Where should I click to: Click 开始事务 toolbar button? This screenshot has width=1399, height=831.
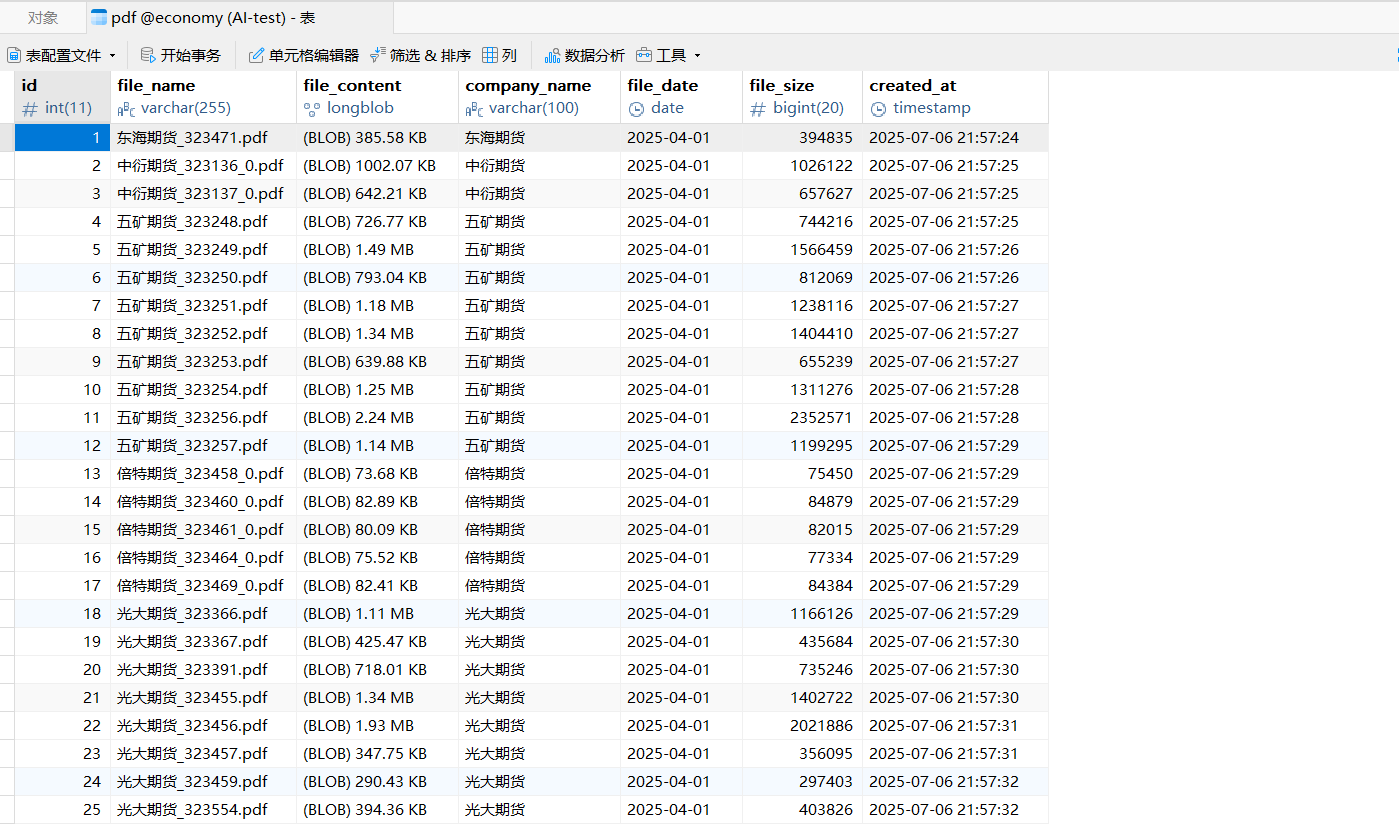[x=181, y=55]
